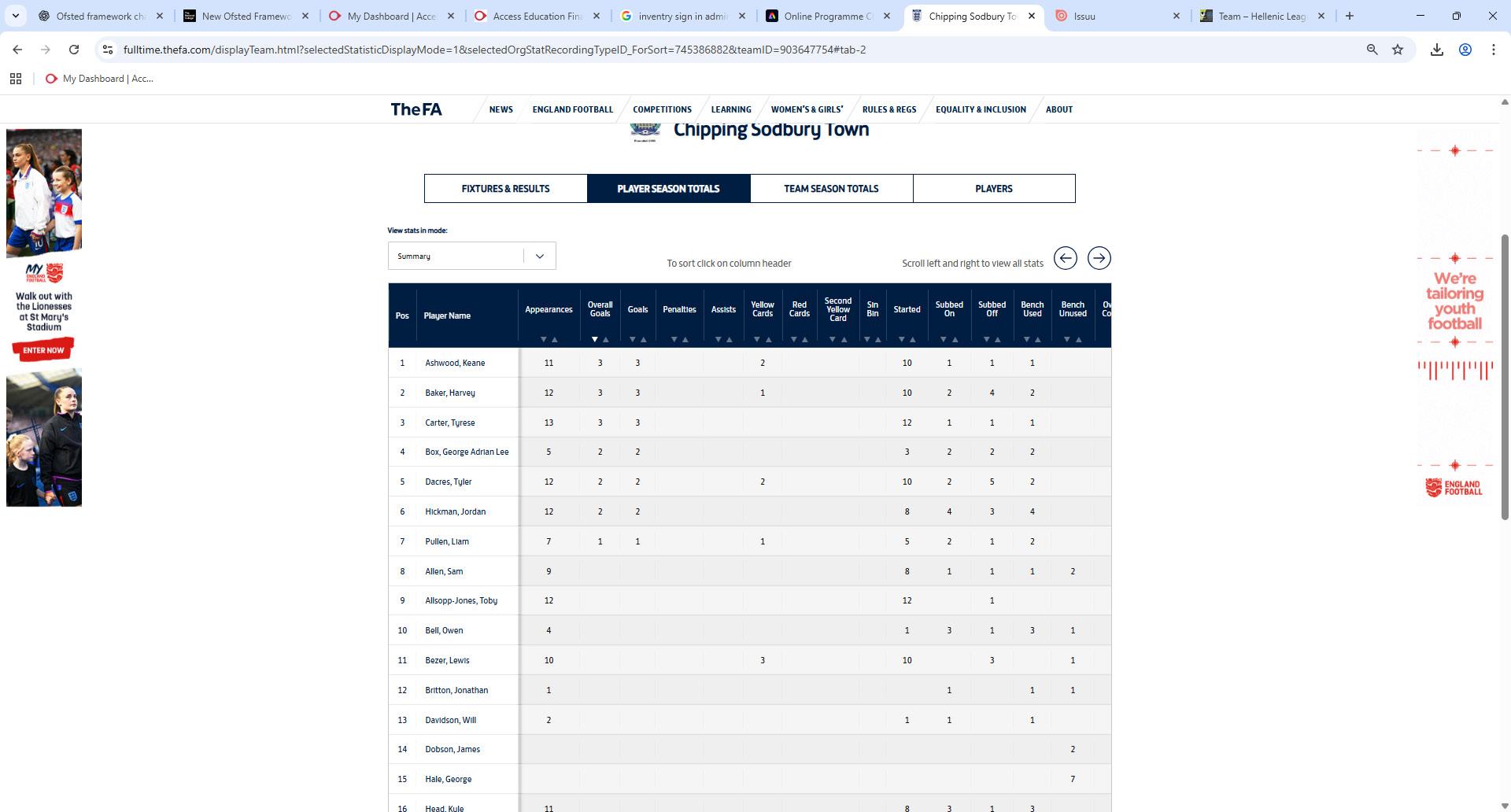Open the News menu
Image resolution: width=1511 pixels, height=812 pixels.
click(x=501, y=109)
